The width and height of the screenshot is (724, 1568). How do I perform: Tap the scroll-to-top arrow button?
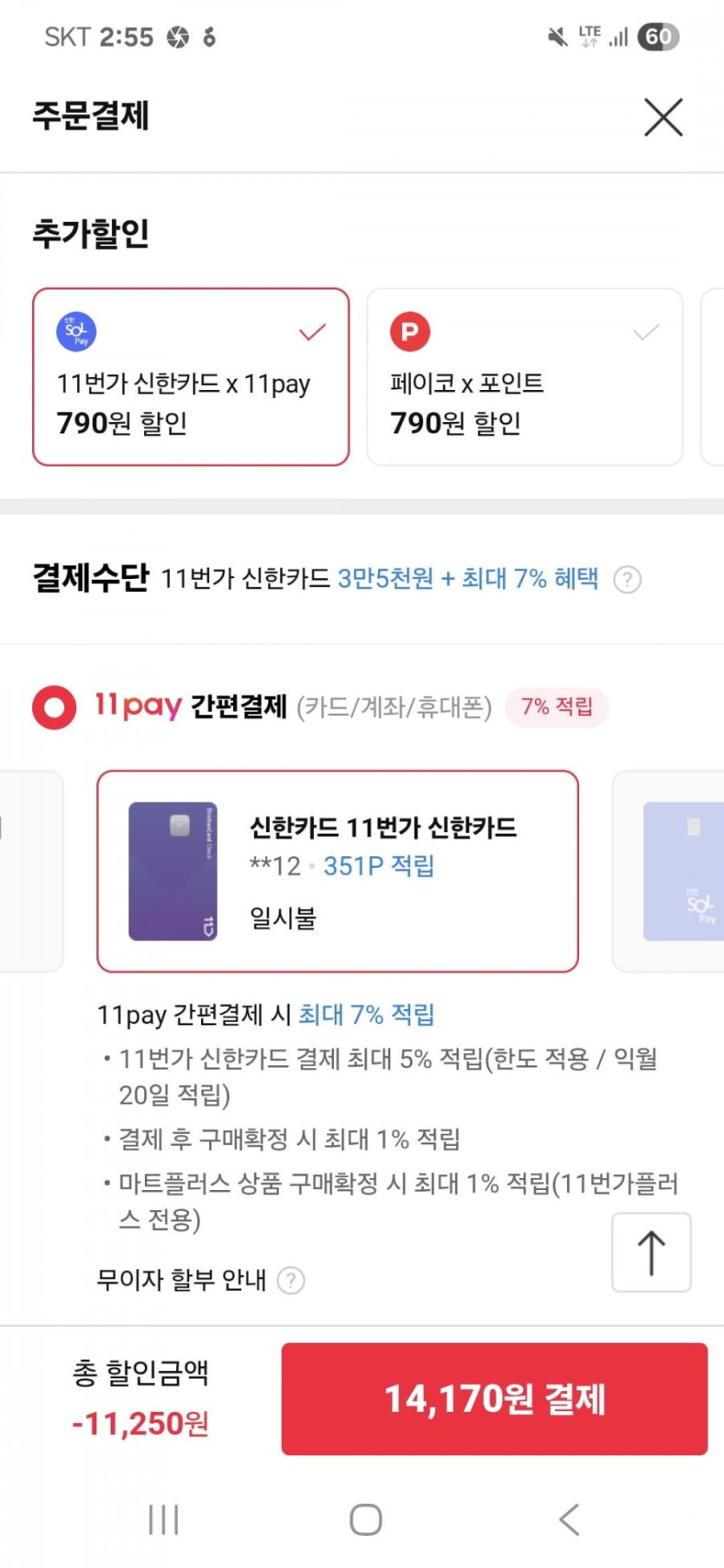(651, 1252)
